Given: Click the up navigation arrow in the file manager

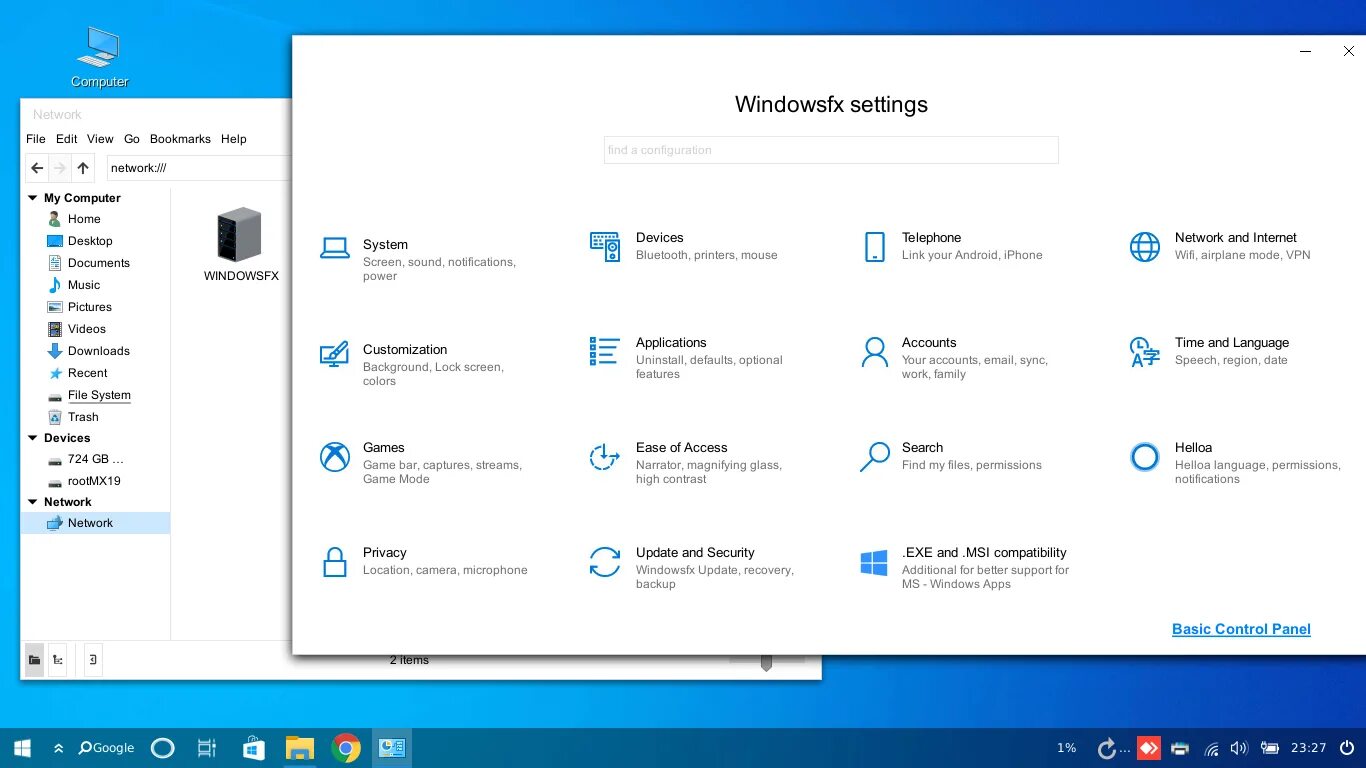Looking at the screenshot, I should (x=82, y=168).
